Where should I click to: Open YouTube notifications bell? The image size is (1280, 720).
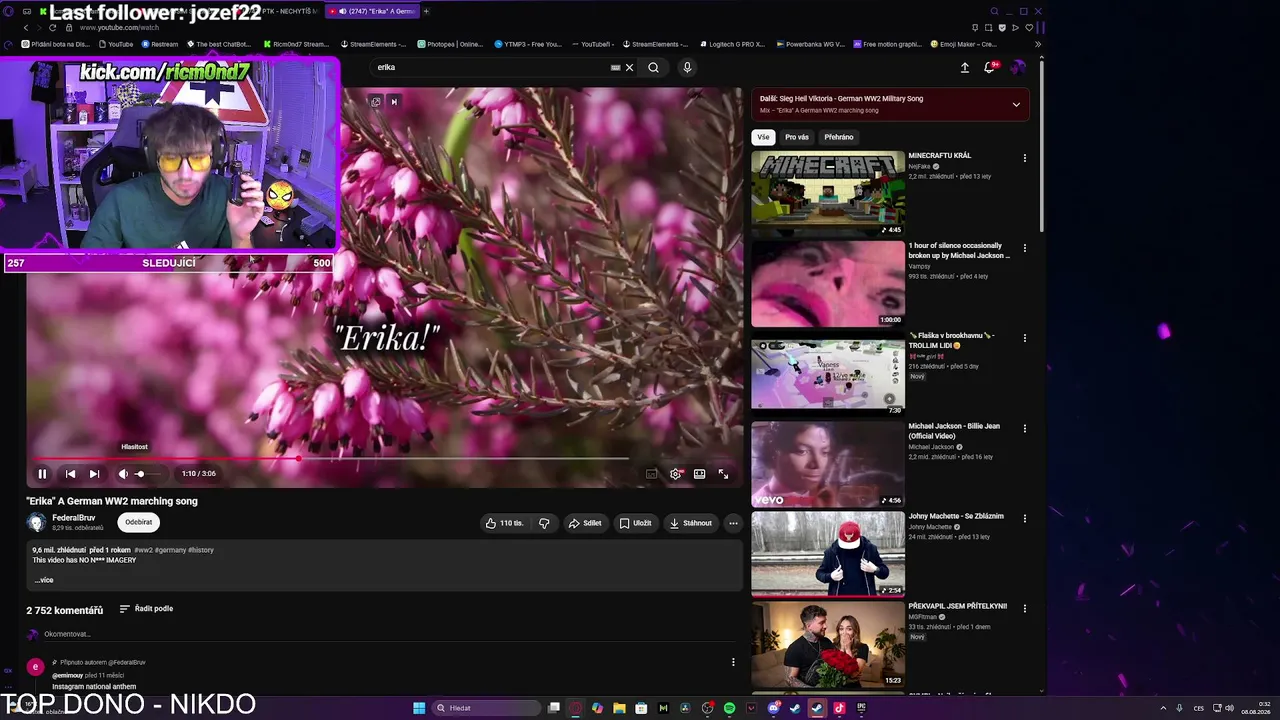(990, 68)
